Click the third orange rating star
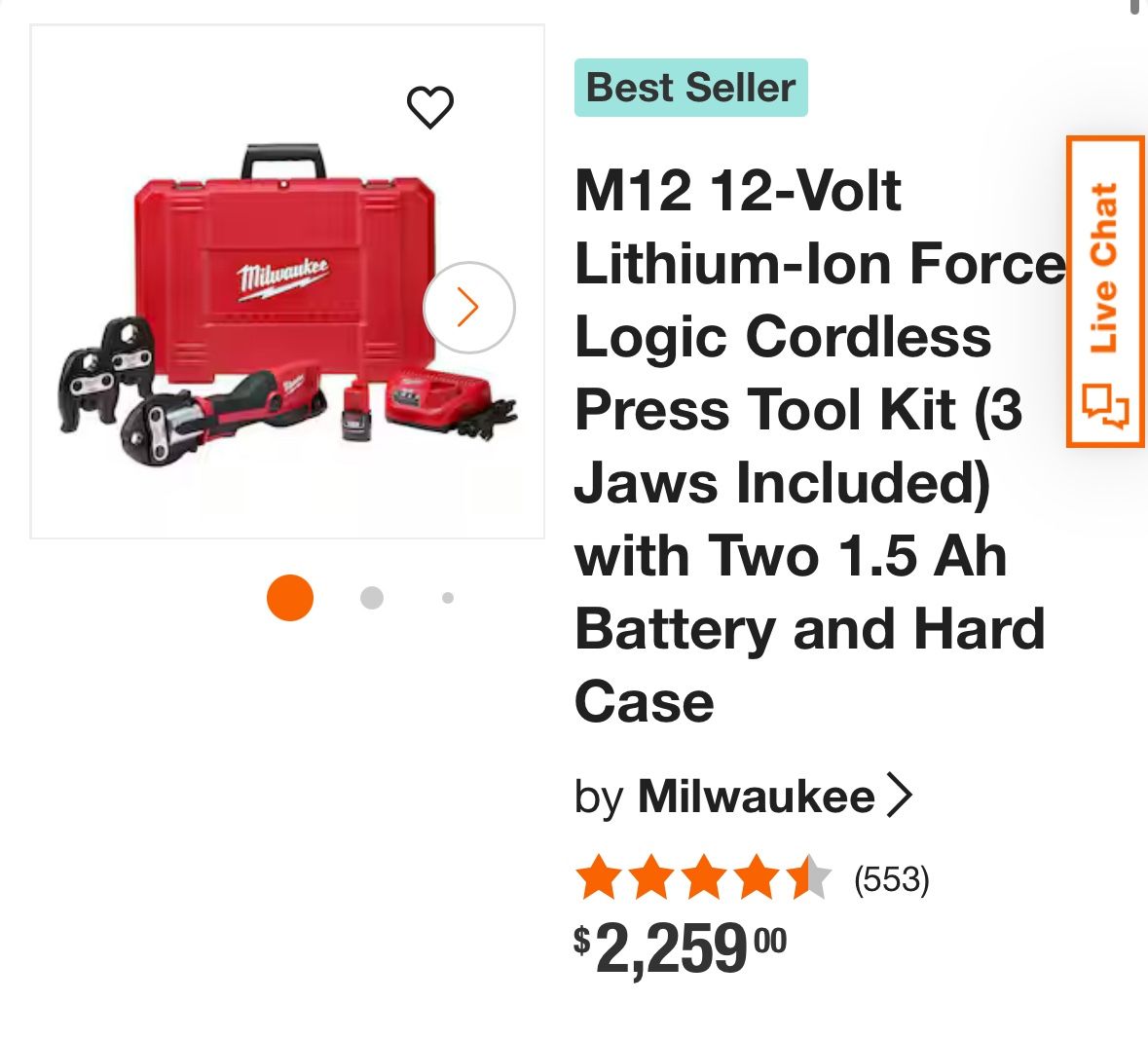 tap(703, 878)
